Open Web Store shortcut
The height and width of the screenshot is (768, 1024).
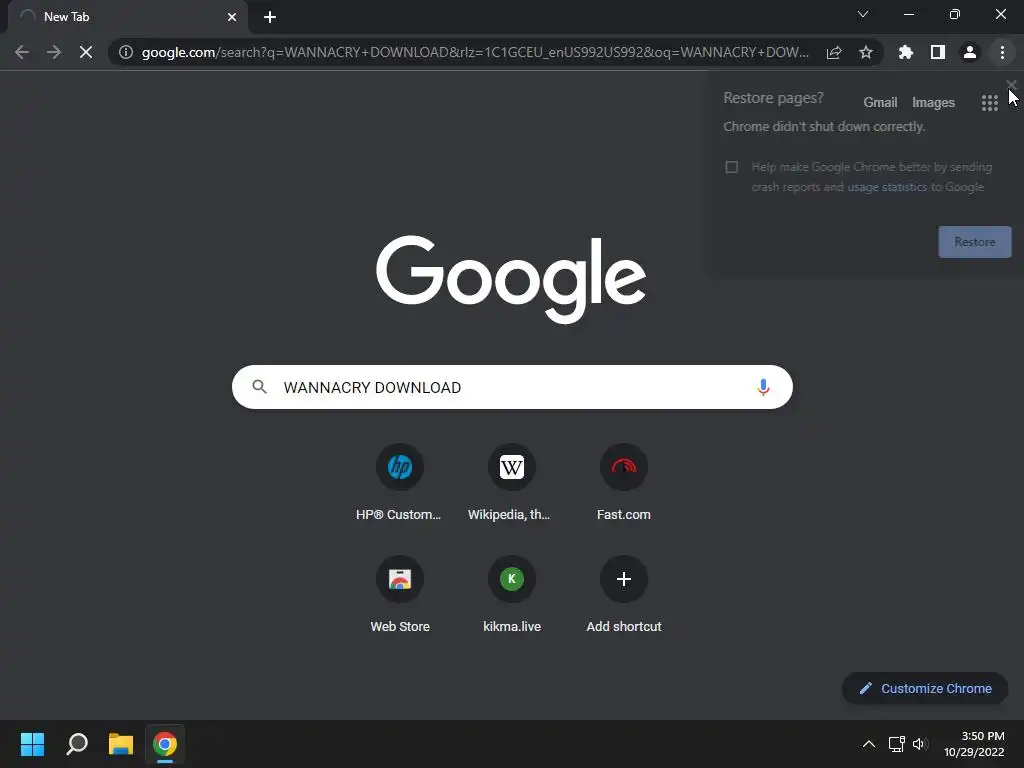[400, 595]
